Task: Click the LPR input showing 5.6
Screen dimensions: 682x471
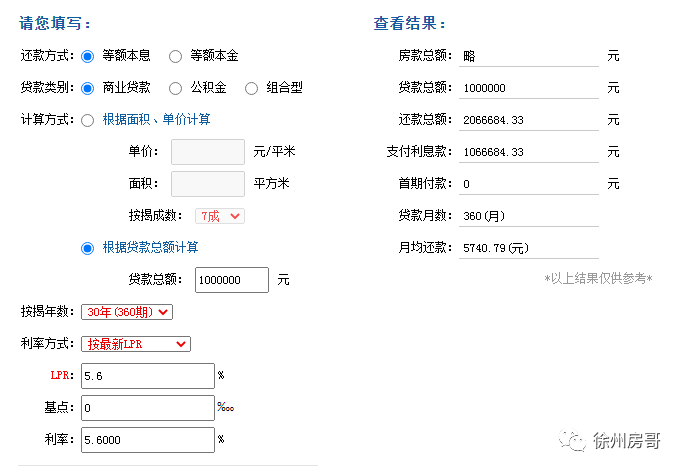Action: click(149, 376)
